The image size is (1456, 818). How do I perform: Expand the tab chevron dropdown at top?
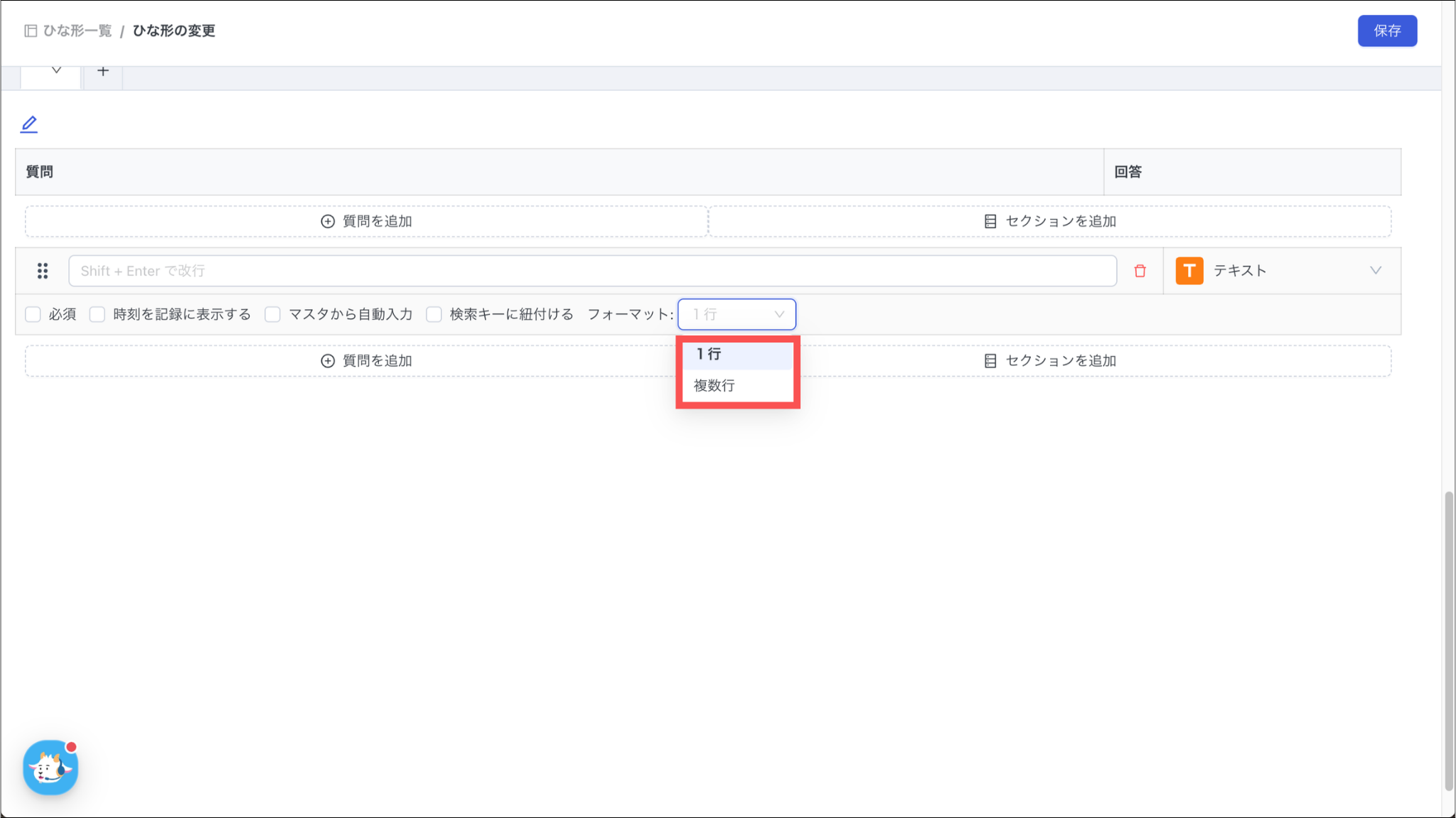[x=56, y=70]
